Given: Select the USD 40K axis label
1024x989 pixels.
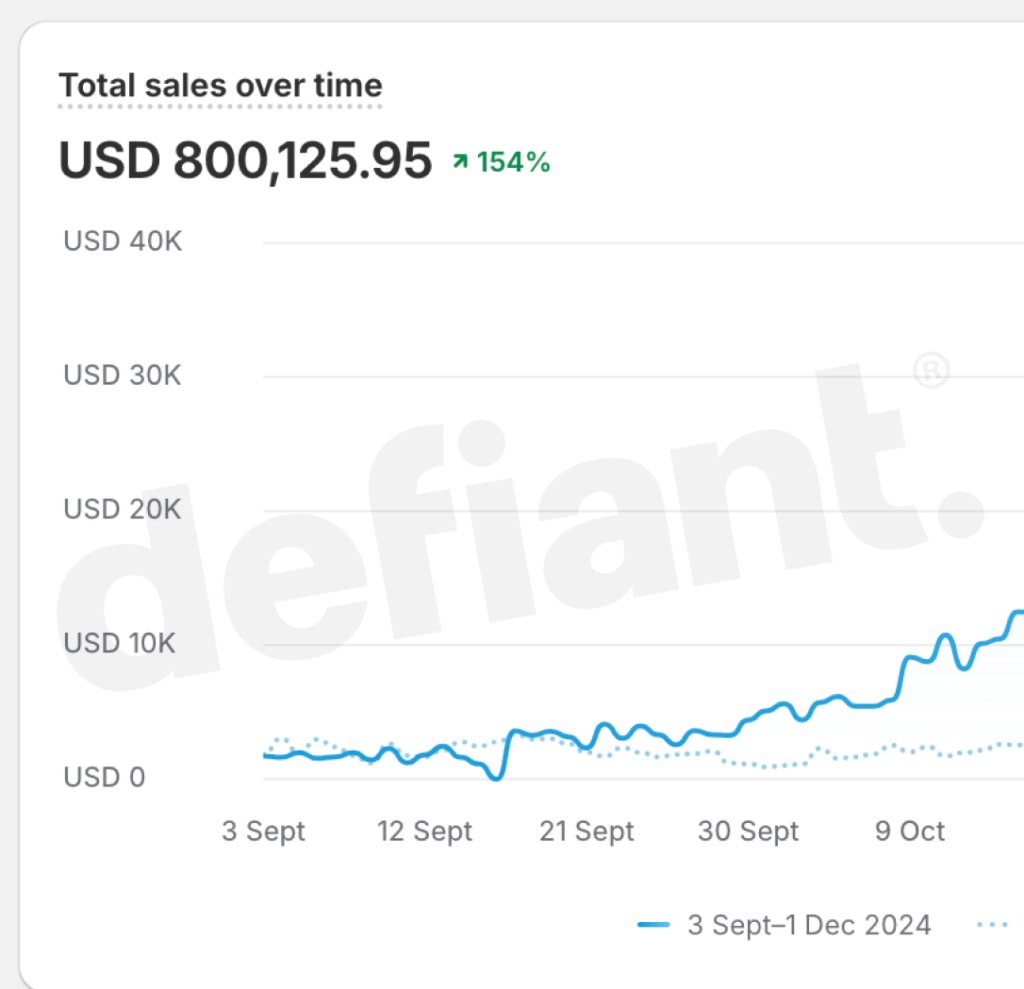Looking at the screenshot, I should [122, 241].
